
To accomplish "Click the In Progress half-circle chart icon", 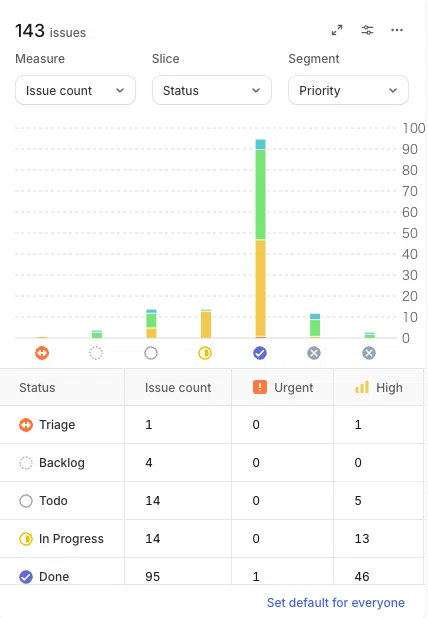I will (205, 353).
